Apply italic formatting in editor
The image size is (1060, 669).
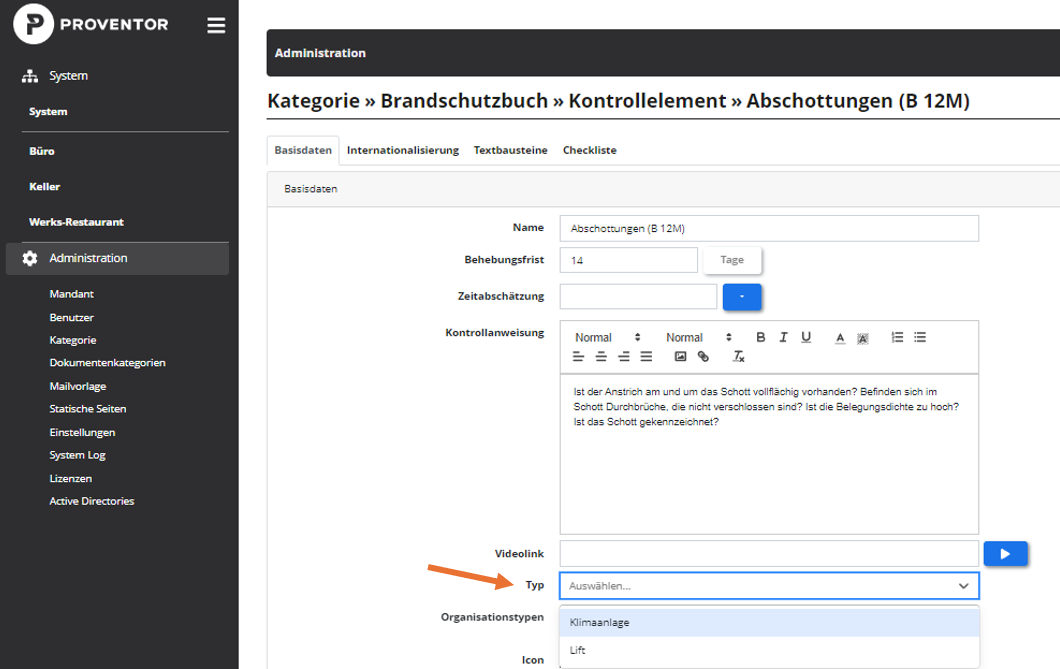point(784,337)
